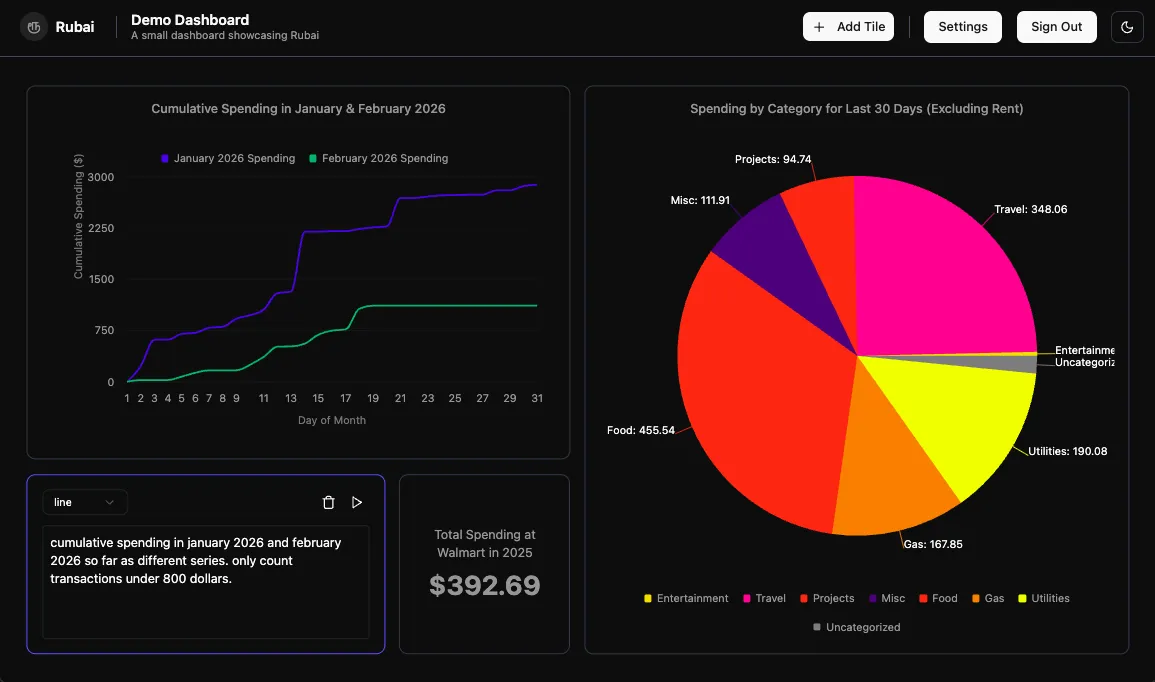
Task: Toggle Food legend entry
Action: coord(938,598)
